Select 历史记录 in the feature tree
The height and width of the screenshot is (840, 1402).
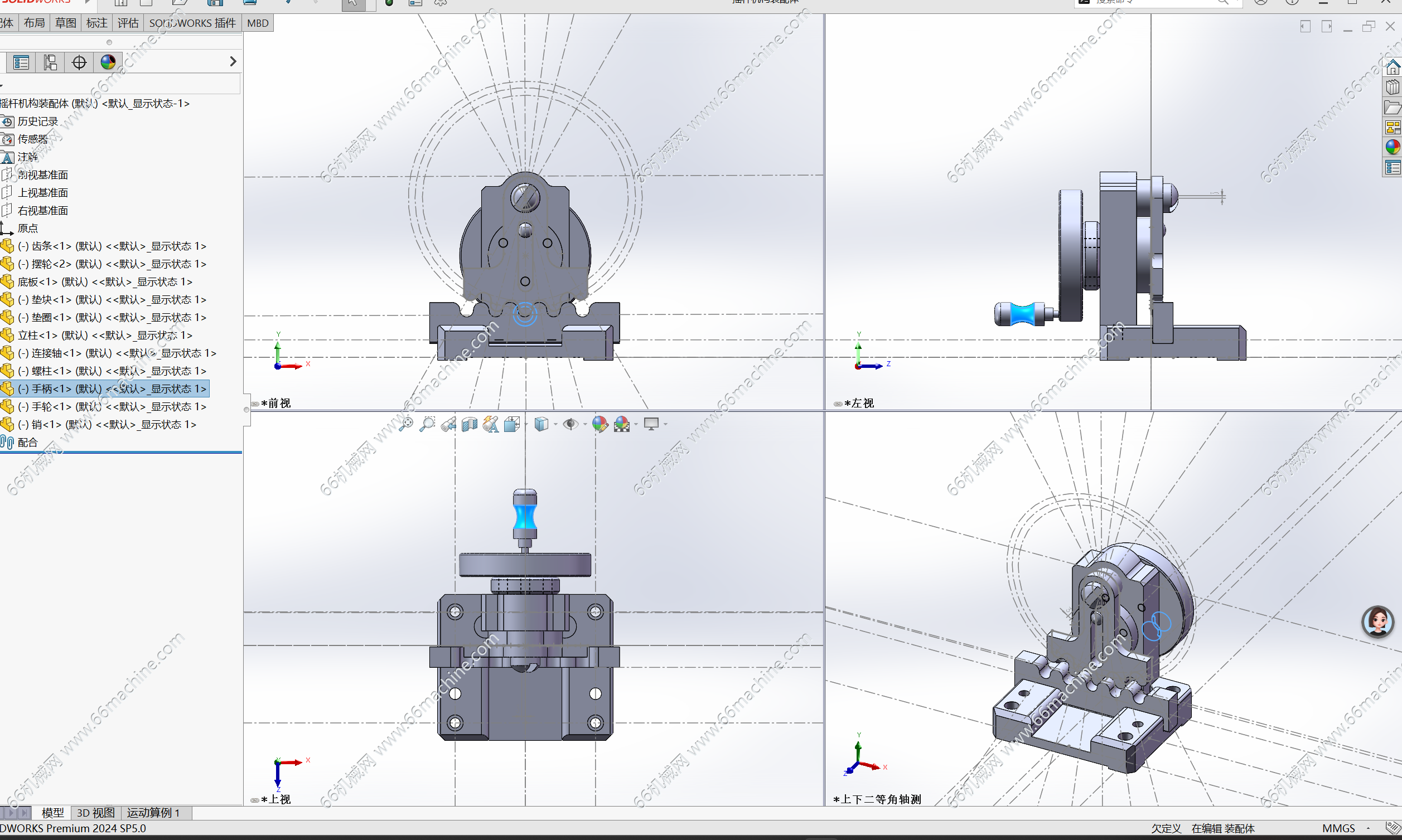coord(37,122)
